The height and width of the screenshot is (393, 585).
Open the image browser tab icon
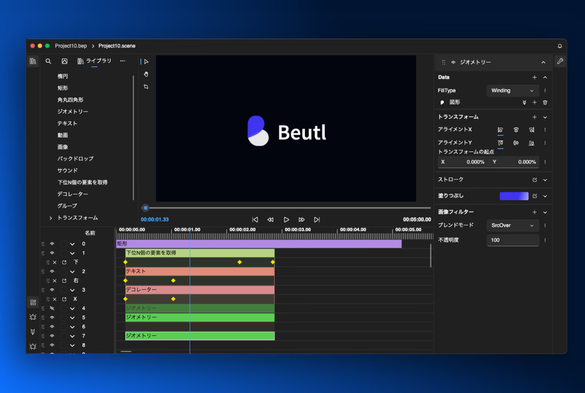pyautogui.click(x=65, y=61)
